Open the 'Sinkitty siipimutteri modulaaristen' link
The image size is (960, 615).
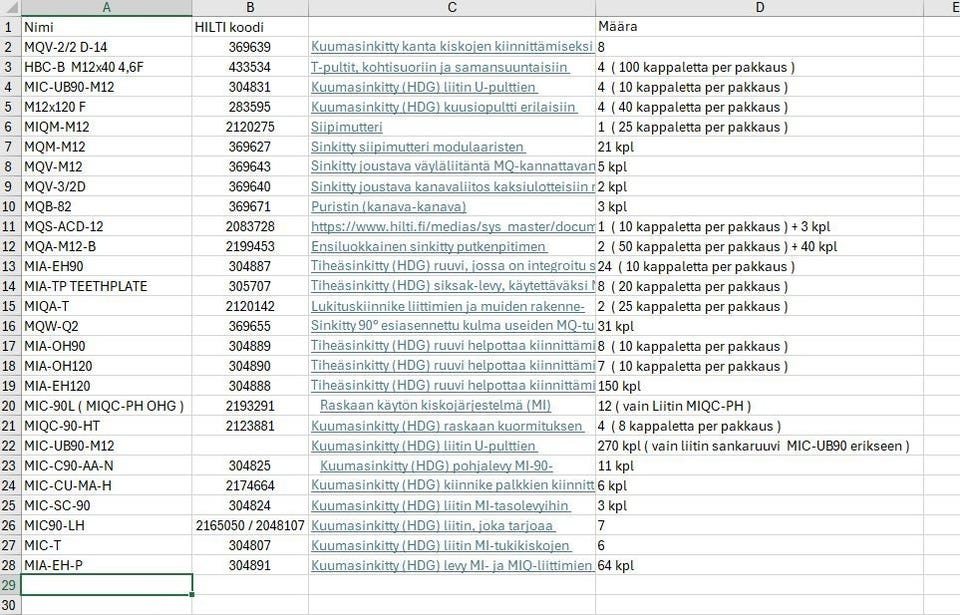click(x=418, y=146)
